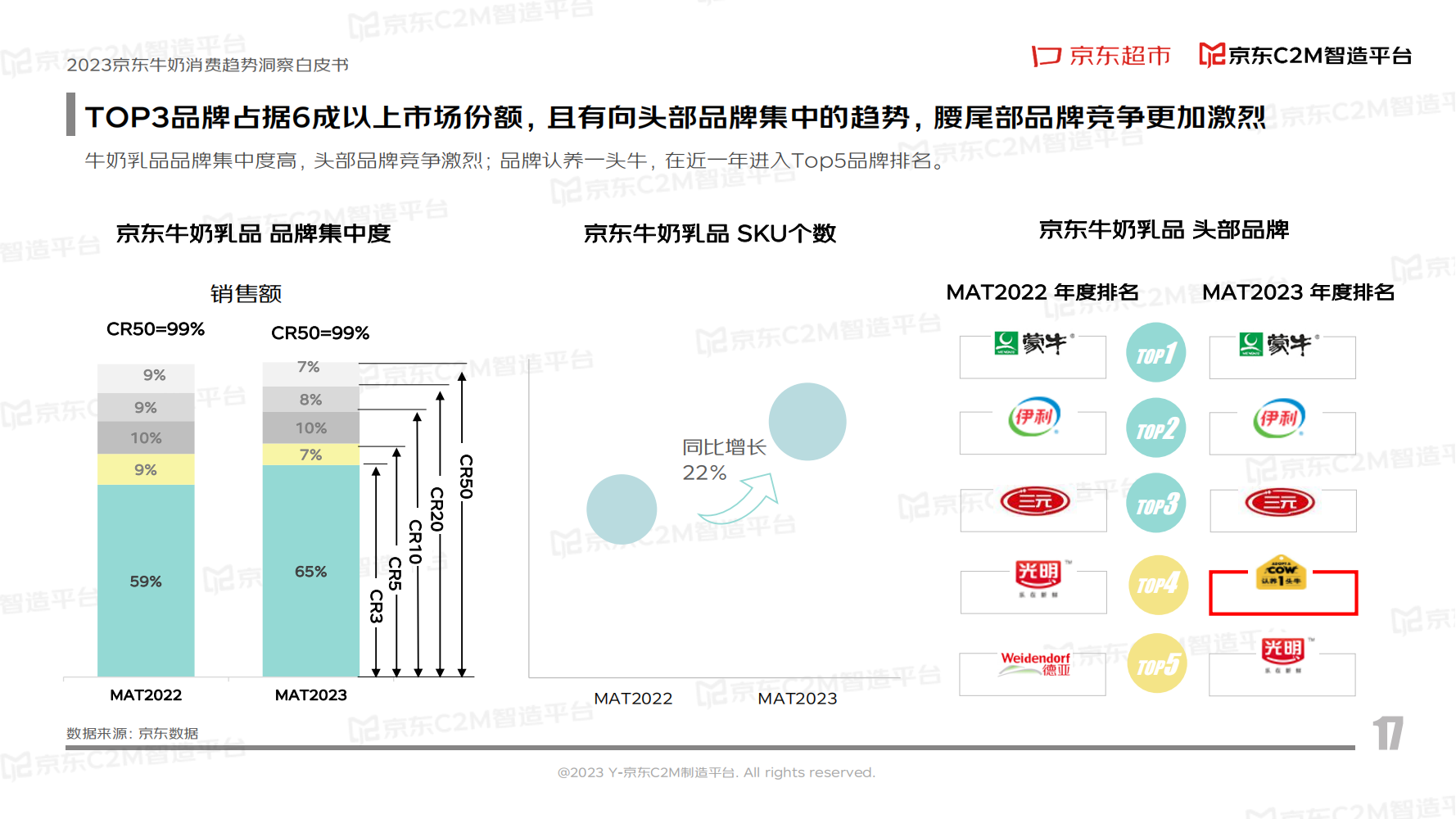Click the 京东牛奶乳品 SKU个数 heading
The image size is (1456, 819).
[709, 233]
